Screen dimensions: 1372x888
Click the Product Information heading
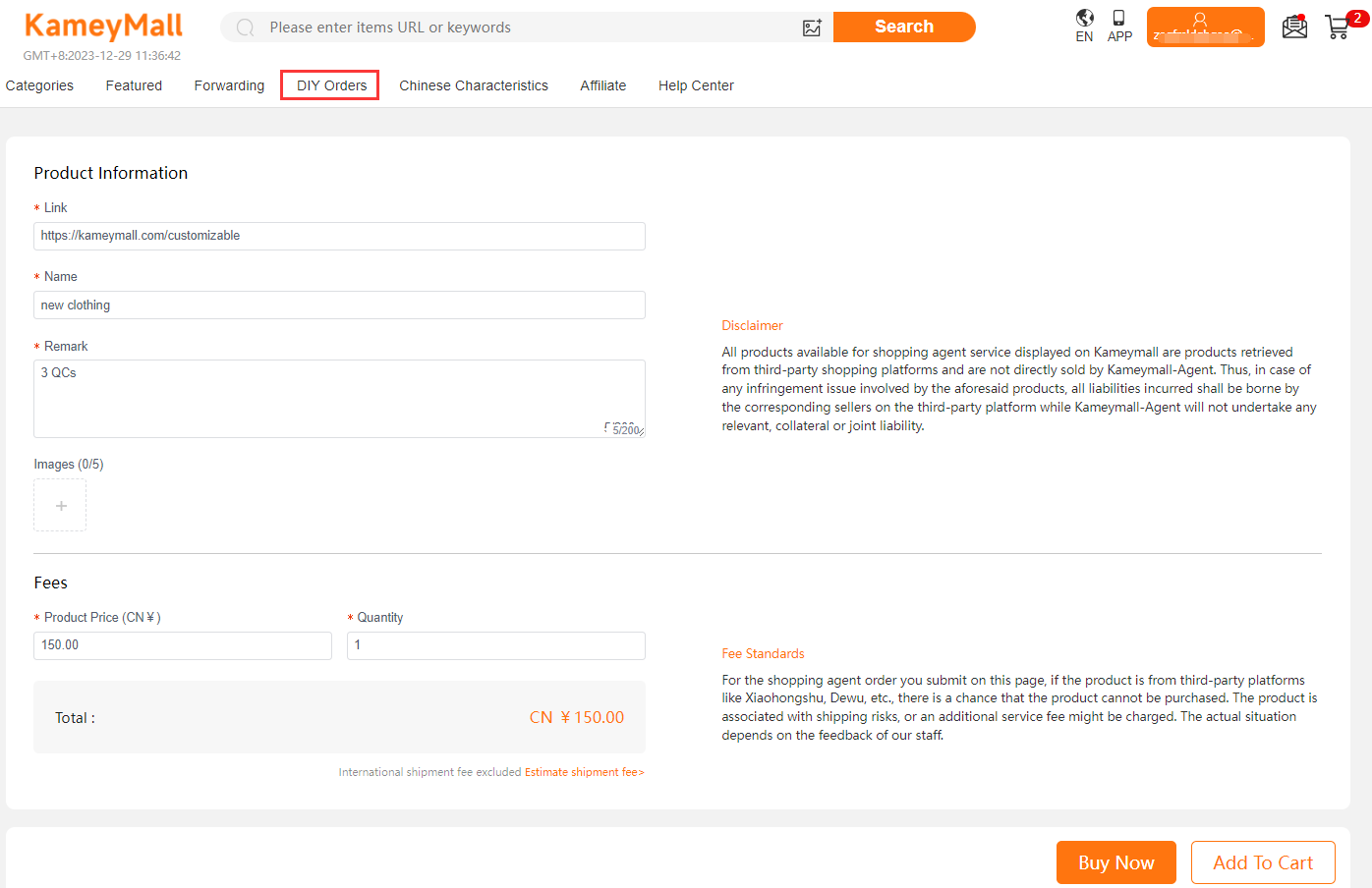(111, 173)
